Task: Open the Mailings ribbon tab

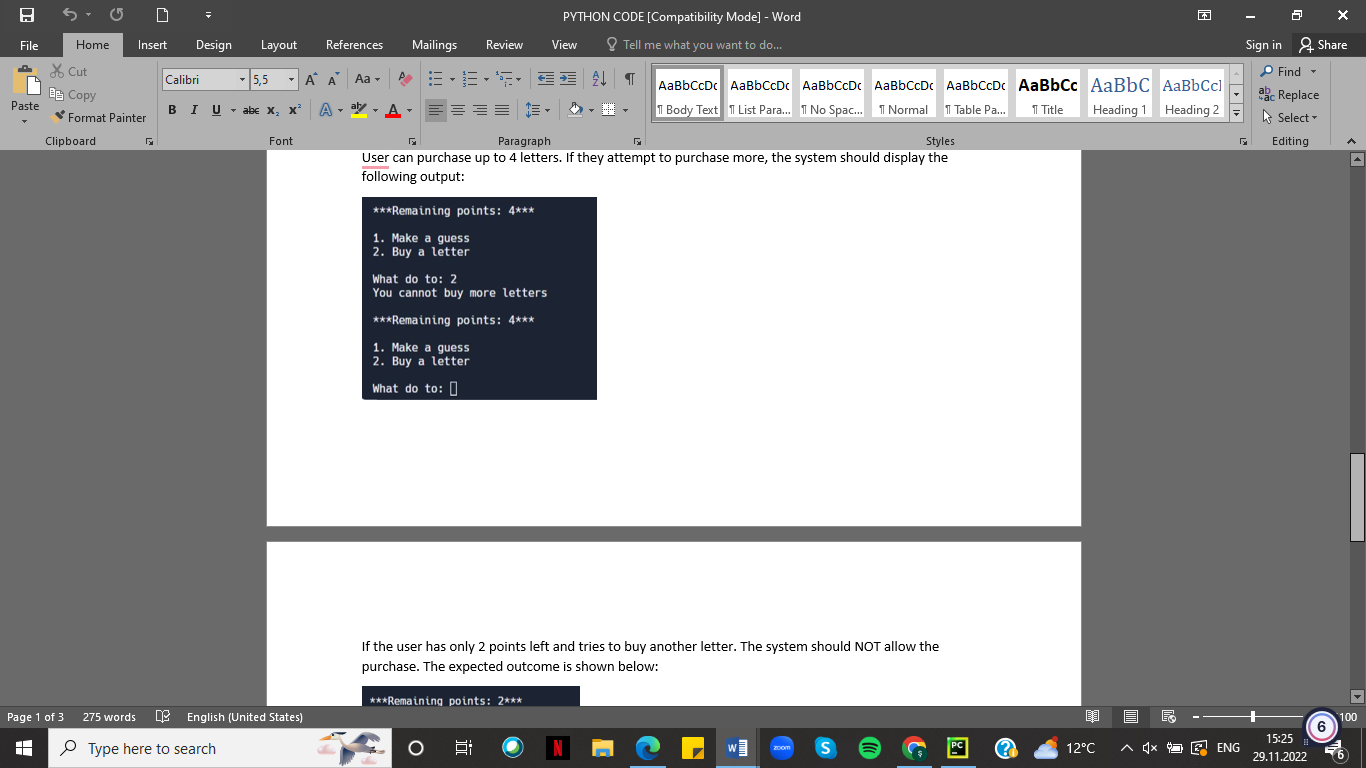Action: pos(434,44)
